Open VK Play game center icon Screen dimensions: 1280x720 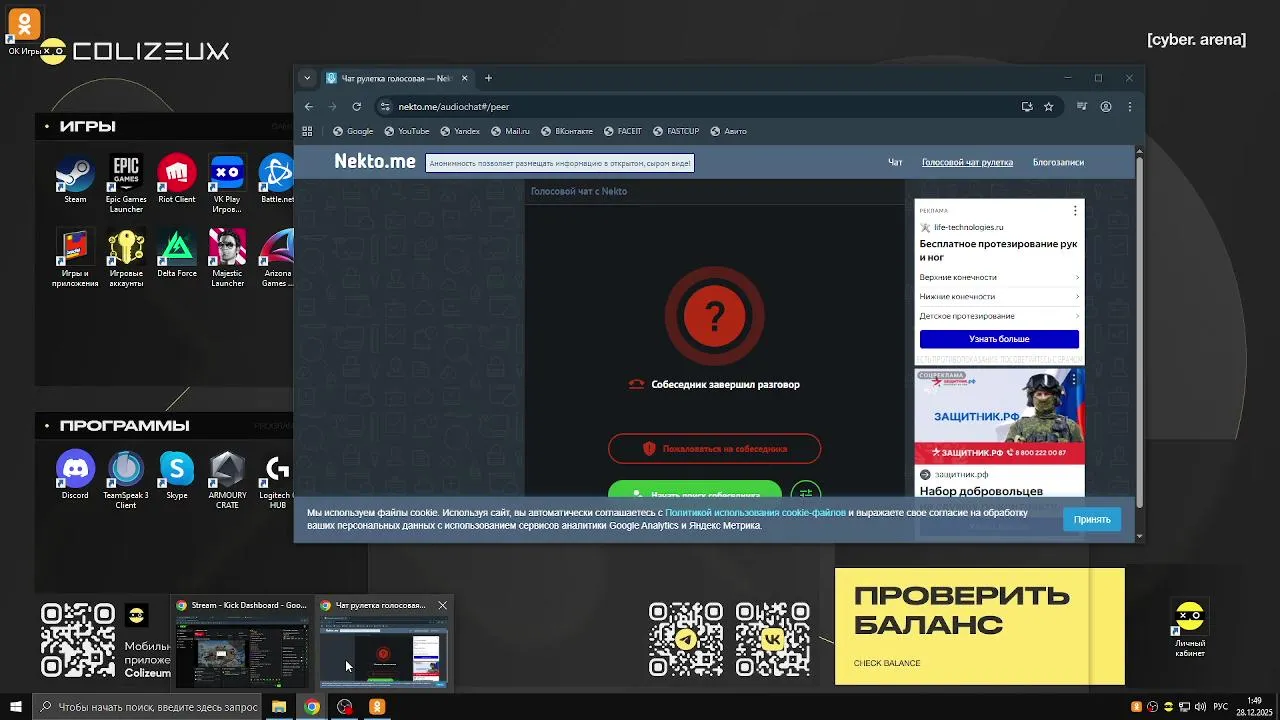[227, 184]
